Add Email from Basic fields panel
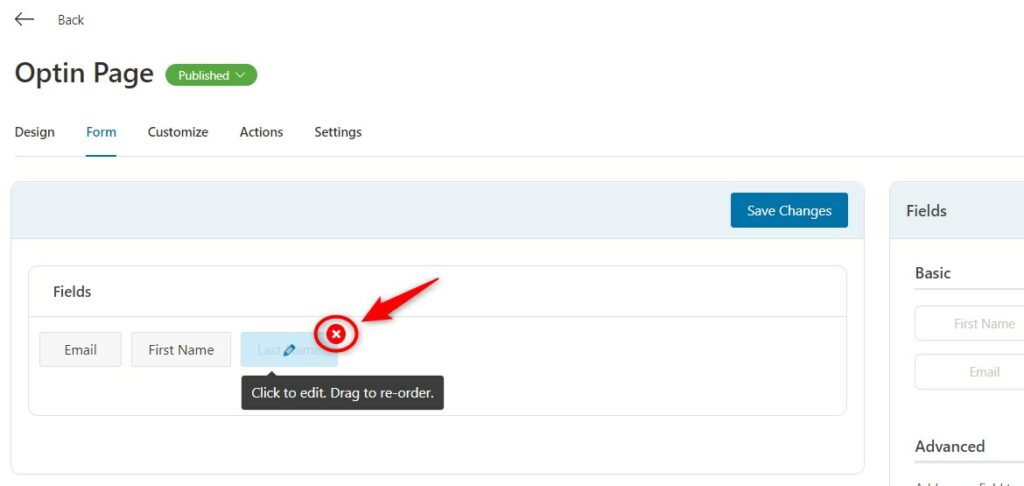Screen dimensions: 1024x486 point(969,372)
